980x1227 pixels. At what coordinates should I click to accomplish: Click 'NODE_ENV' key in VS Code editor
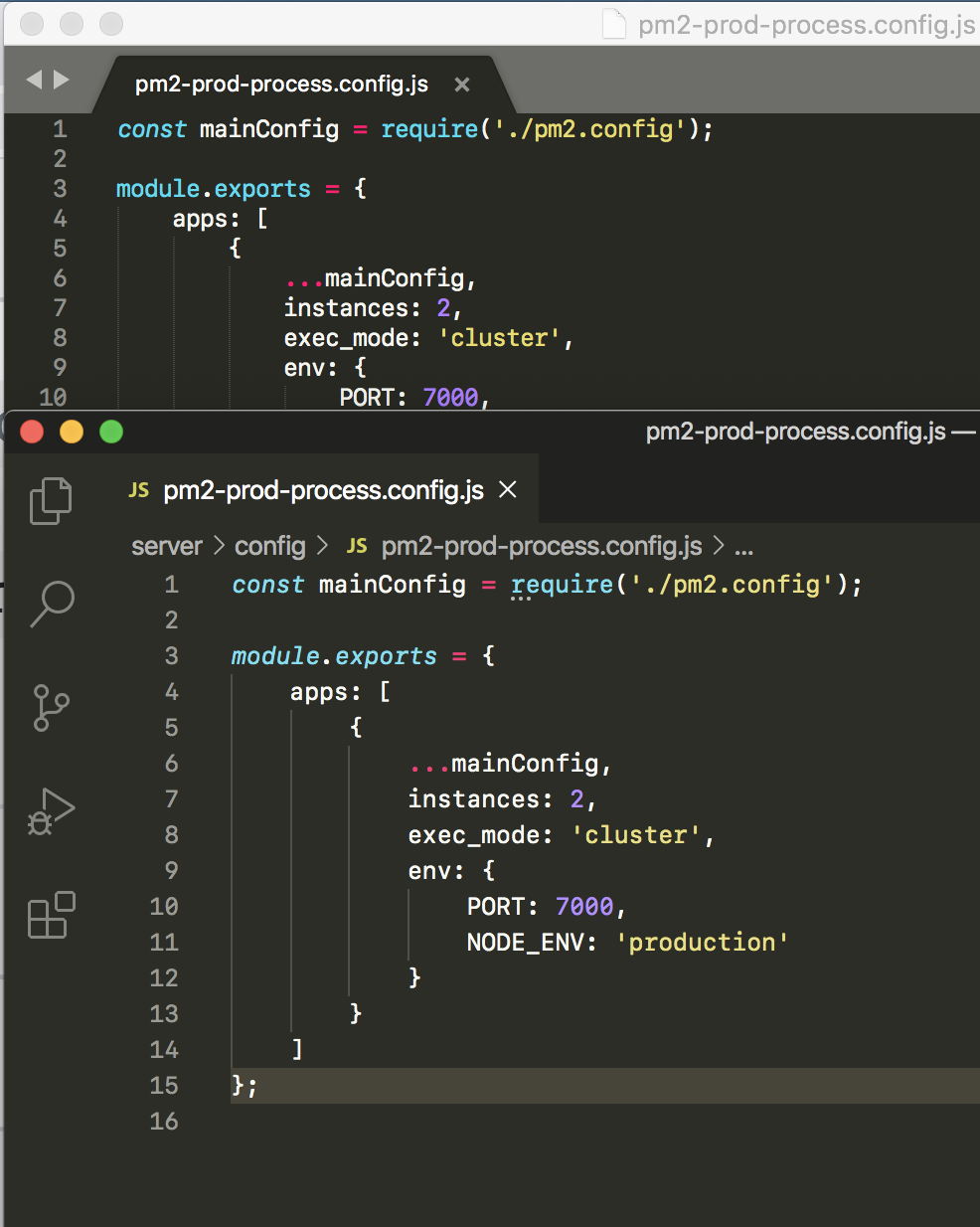(525, 943)
